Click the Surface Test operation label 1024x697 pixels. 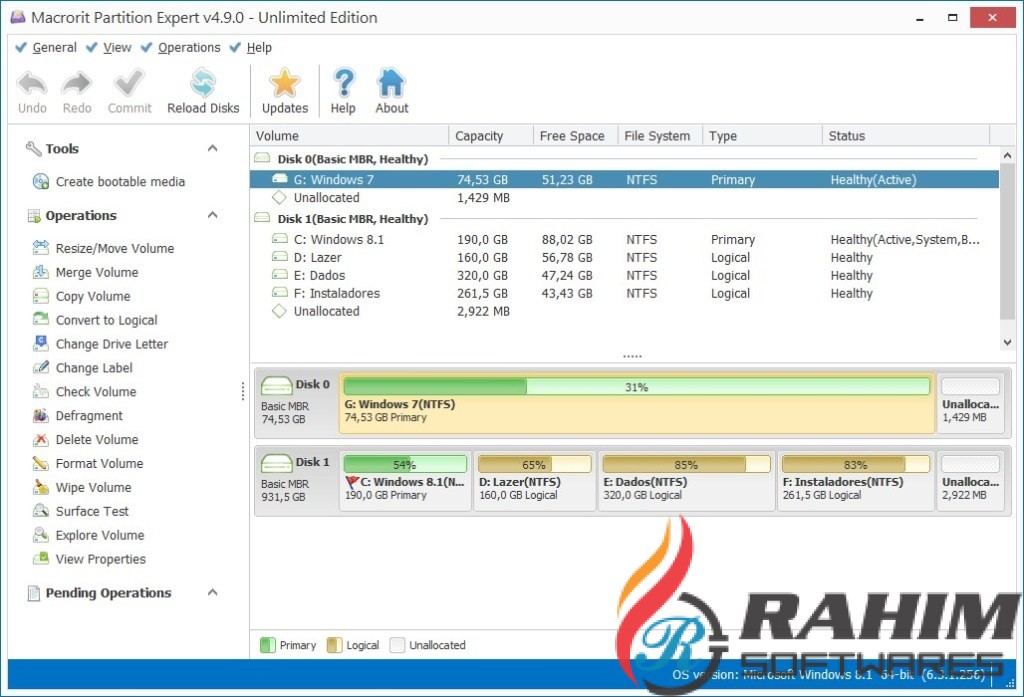[92, 511]
